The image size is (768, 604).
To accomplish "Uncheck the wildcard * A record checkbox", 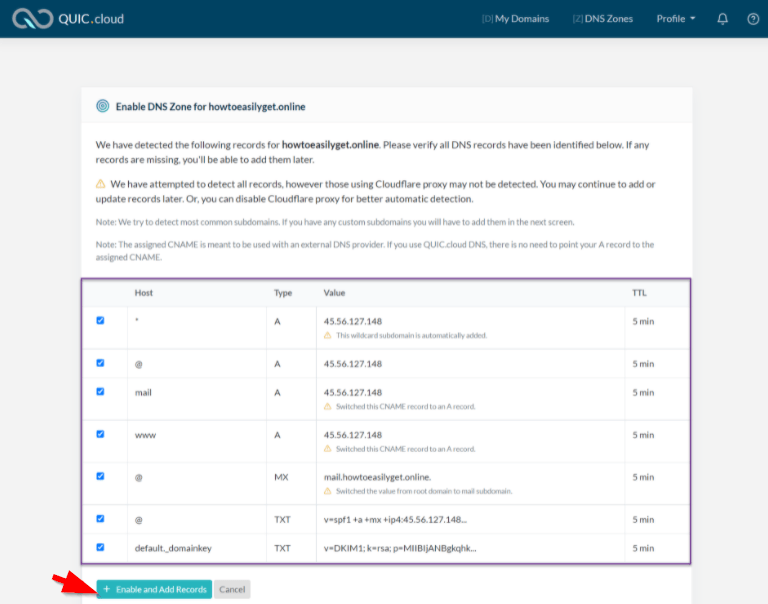I will pos(100,321).
